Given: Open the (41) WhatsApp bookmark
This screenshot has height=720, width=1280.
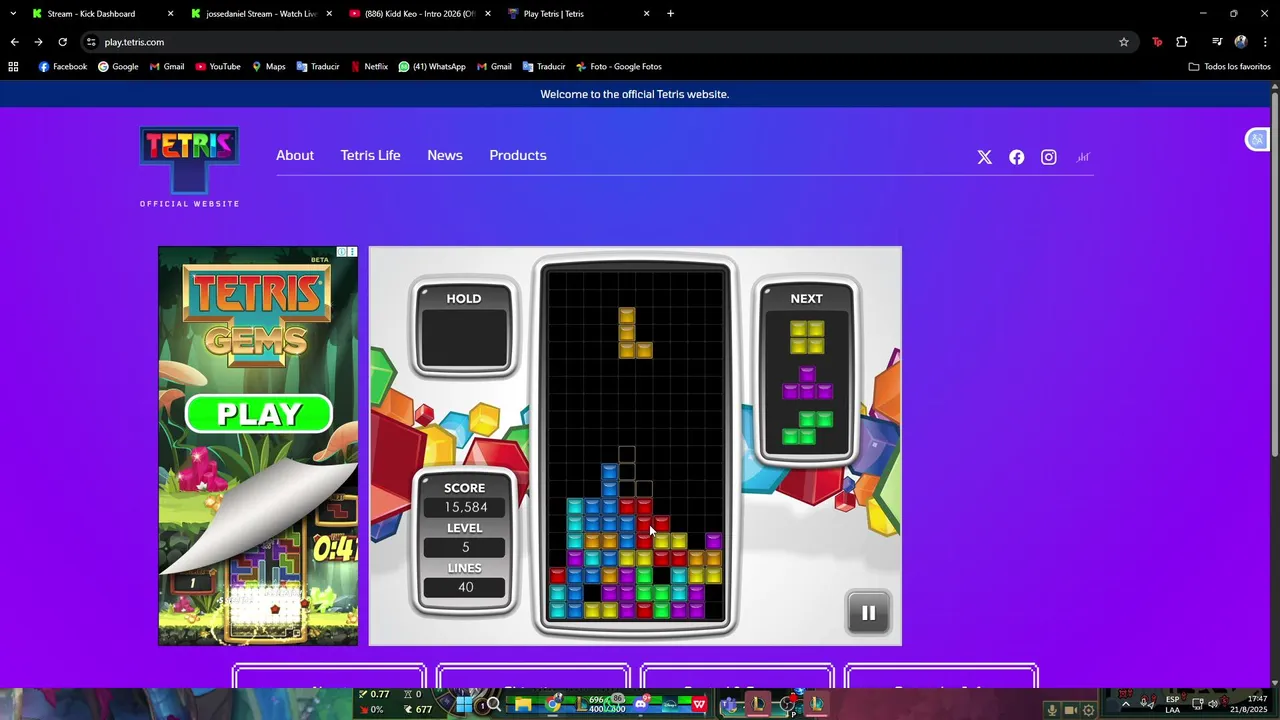Looking at the screenshot, I should coord(432,67).
